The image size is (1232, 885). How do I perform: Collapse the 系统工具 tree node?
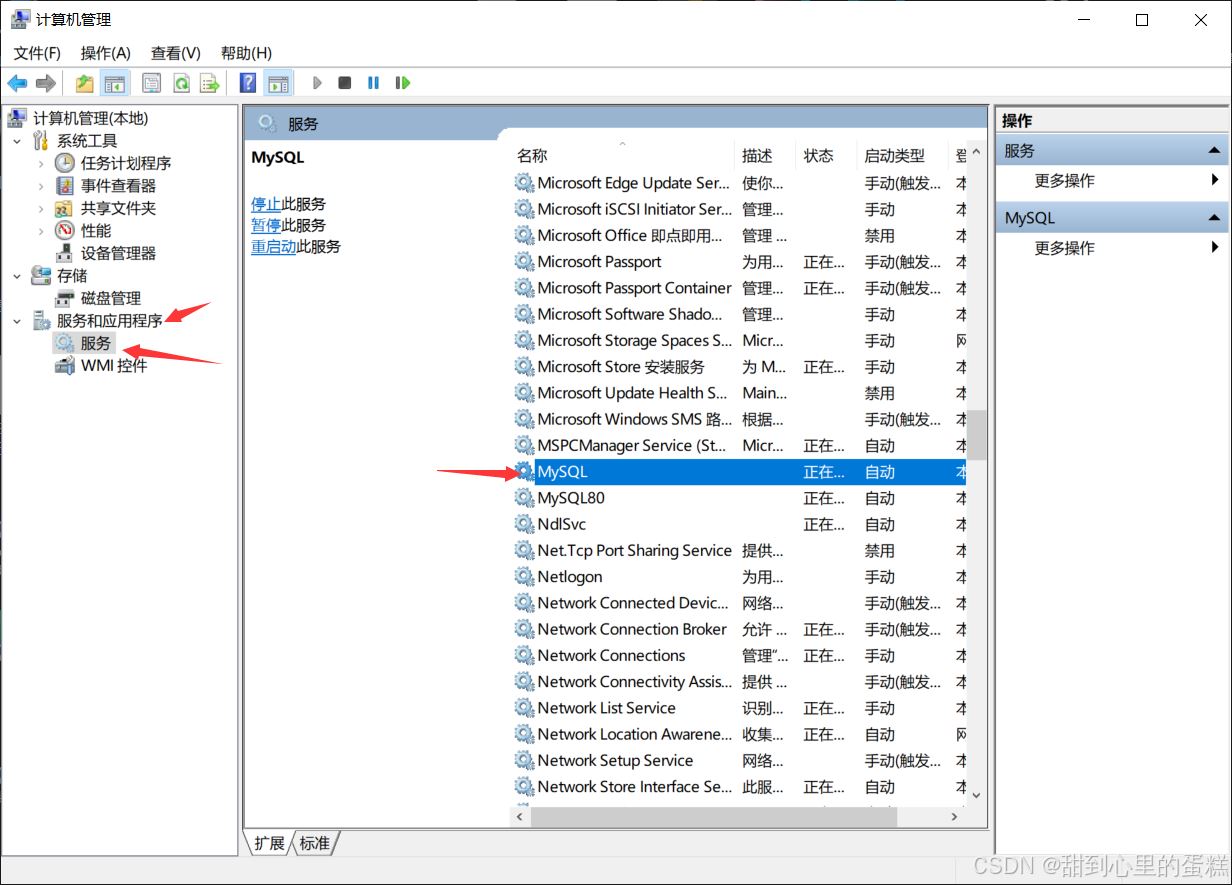17,141
